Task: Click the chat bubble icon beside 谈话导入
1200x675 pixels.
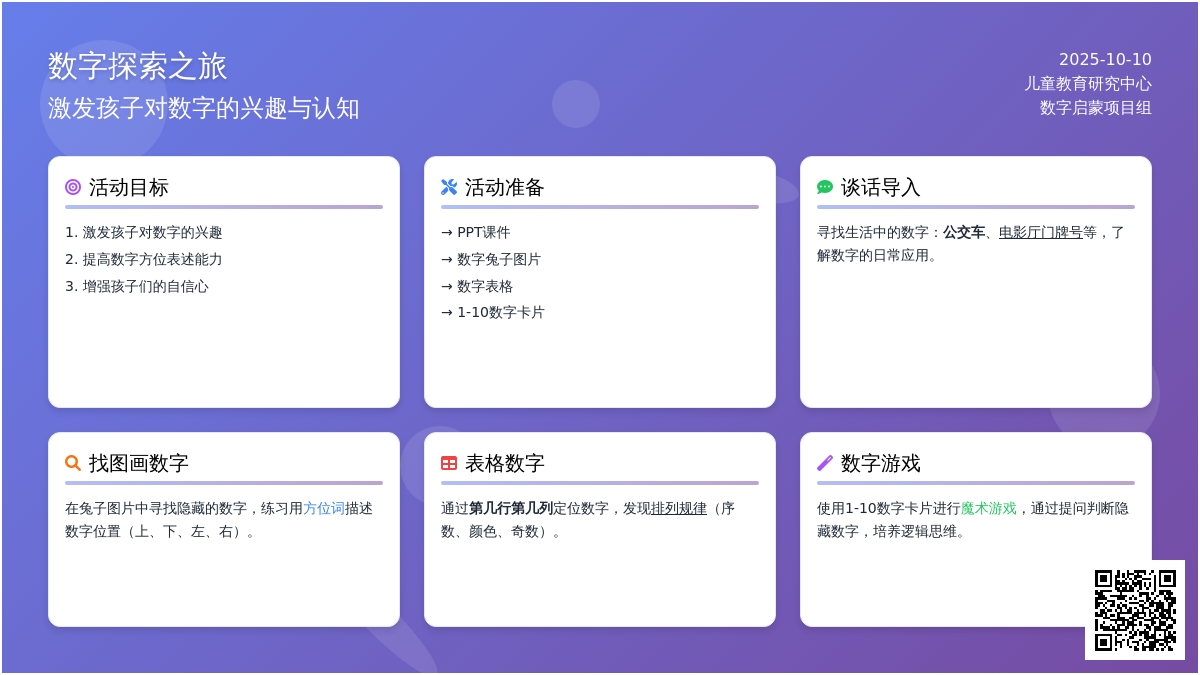Action: point(825,187)
